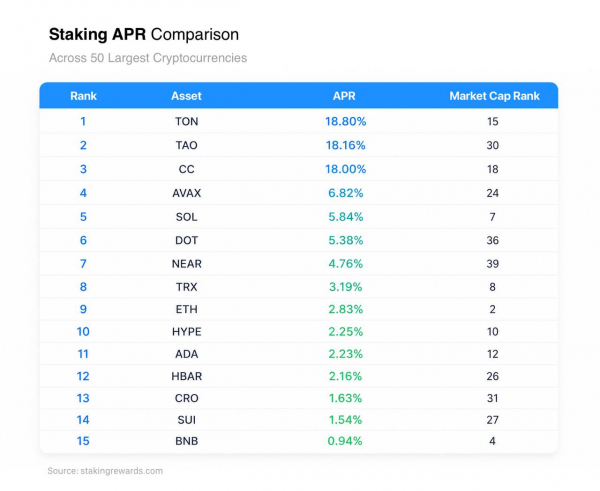Select the NEAR asset entry

point(186,264)
